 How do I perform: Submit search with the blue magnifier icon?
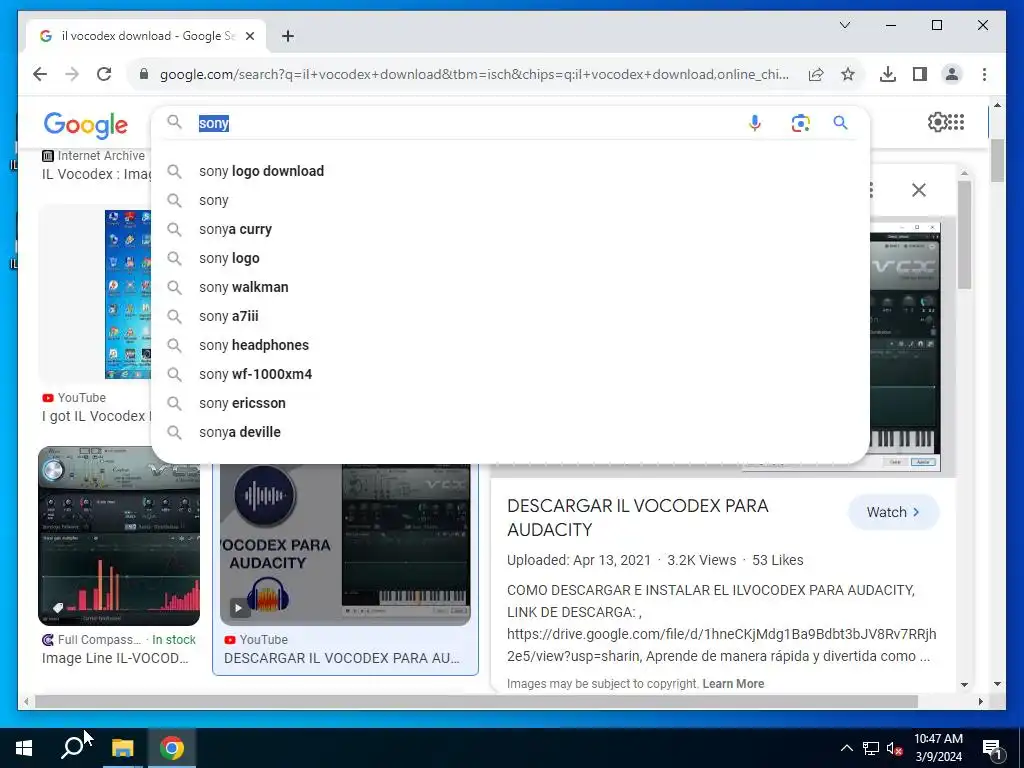tap(840, 123)
